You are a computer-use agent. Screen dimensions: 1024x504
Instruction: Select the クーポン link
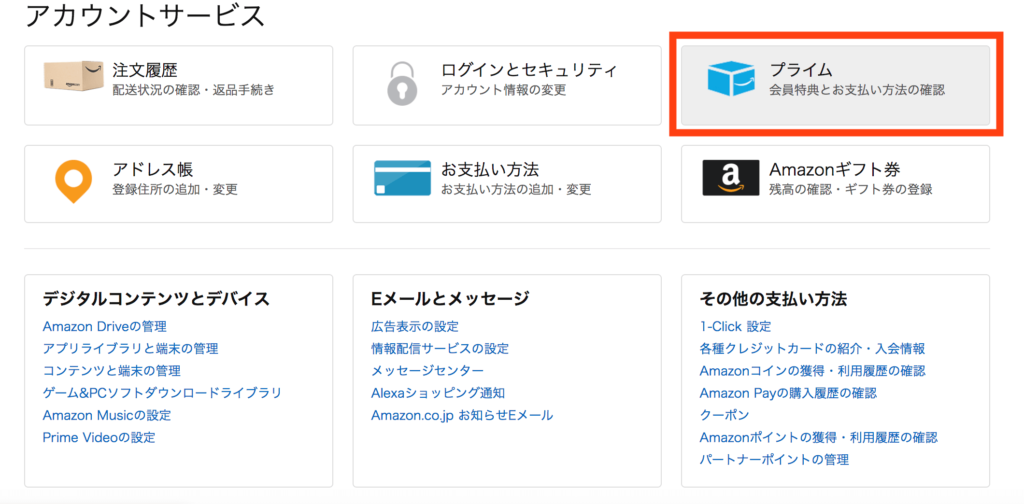pyautogui.click(x=724, y=415)
